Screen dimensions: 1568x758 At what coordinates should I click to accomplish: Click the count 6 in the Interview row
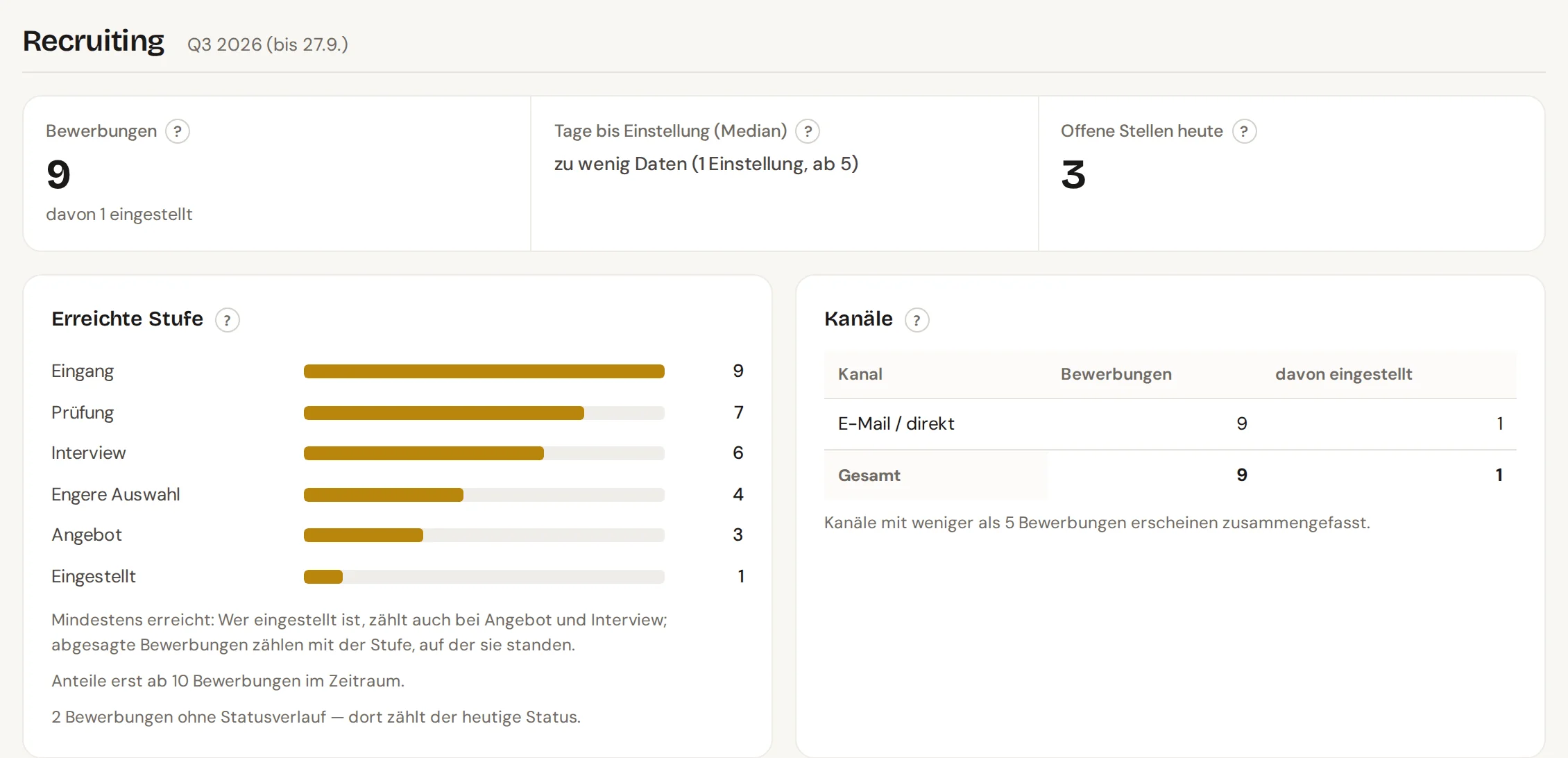click(738, 453)
